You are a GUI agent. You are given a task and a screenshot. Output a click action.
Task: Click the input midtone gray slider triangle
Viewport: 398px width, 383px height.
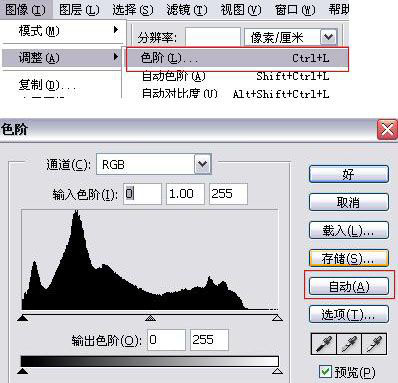coord(151,318)
